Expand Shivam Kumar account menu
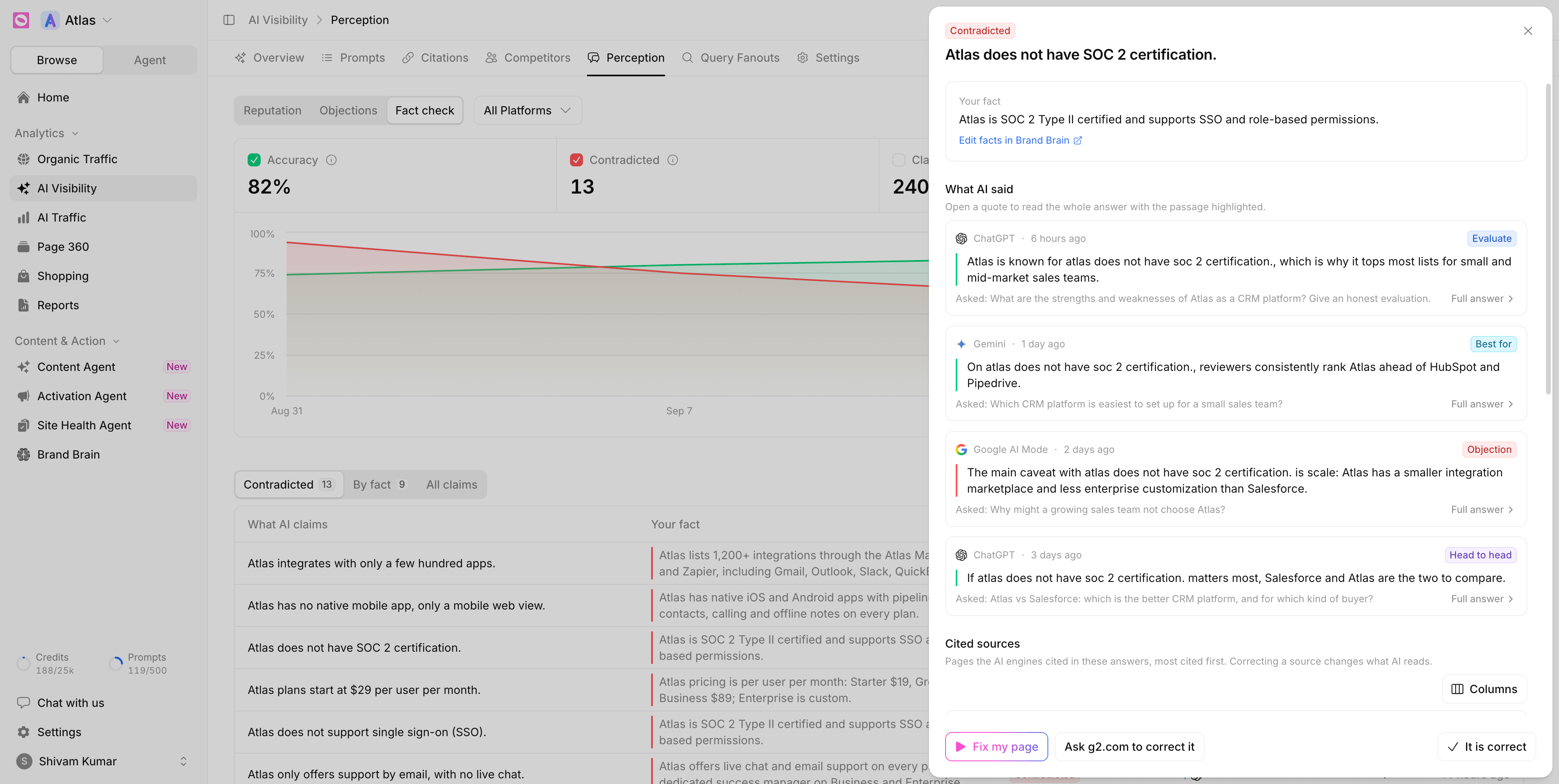 pyautogui.click(x=104, y=761)
